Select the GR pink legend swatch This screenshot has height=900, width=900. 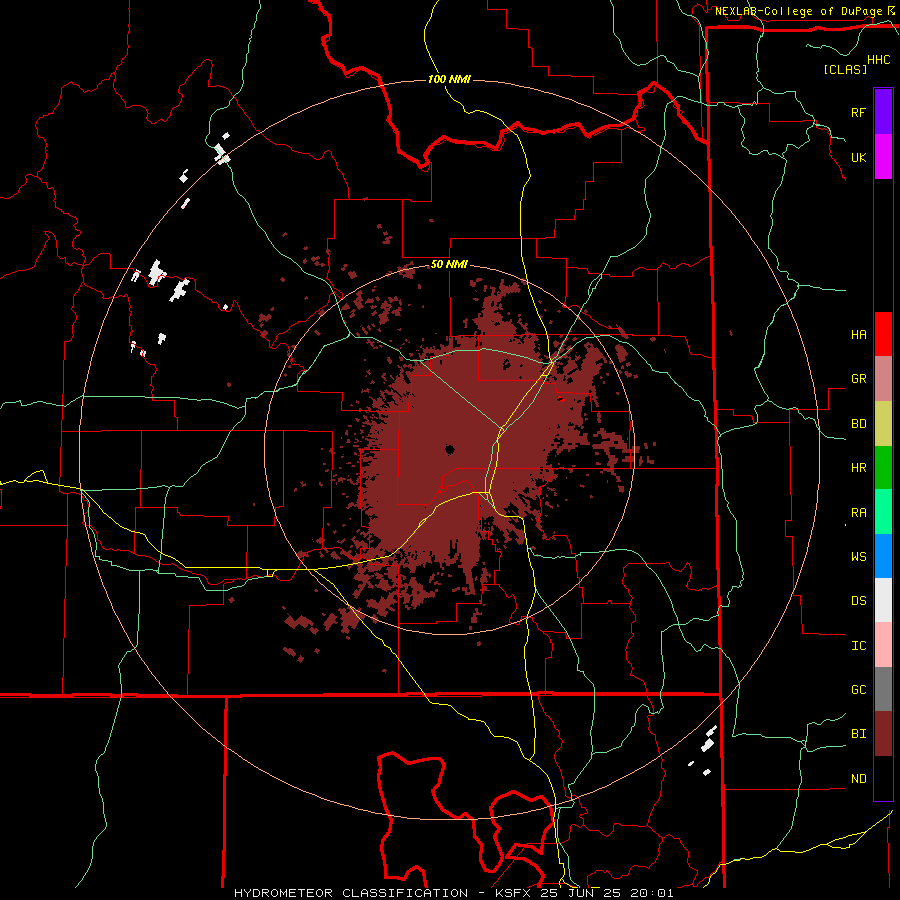(883, 379)
